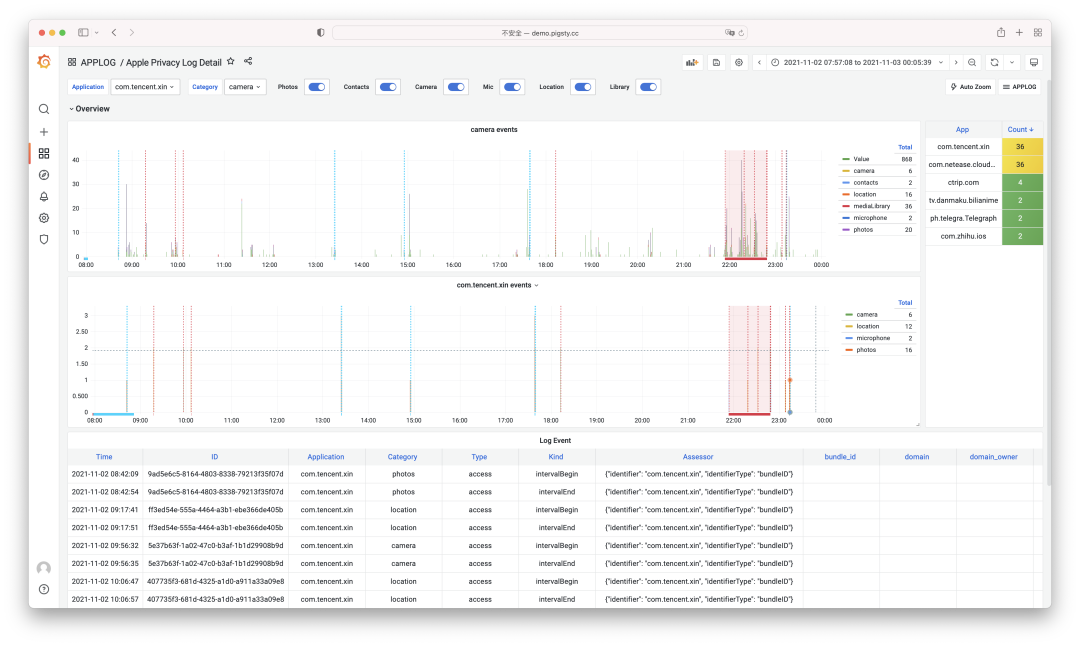Disable the Camera toggle

coord(456,87)
